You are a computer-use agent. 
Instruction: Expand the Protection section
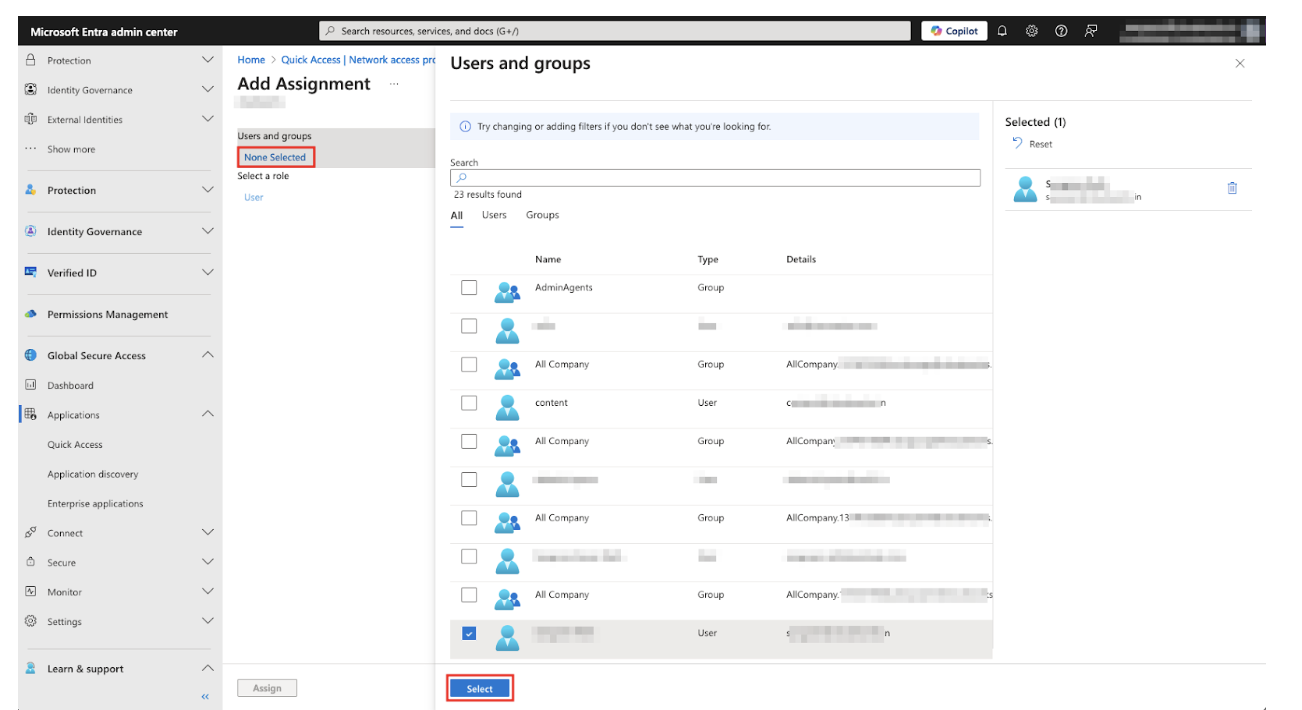[x=120, y=190]
